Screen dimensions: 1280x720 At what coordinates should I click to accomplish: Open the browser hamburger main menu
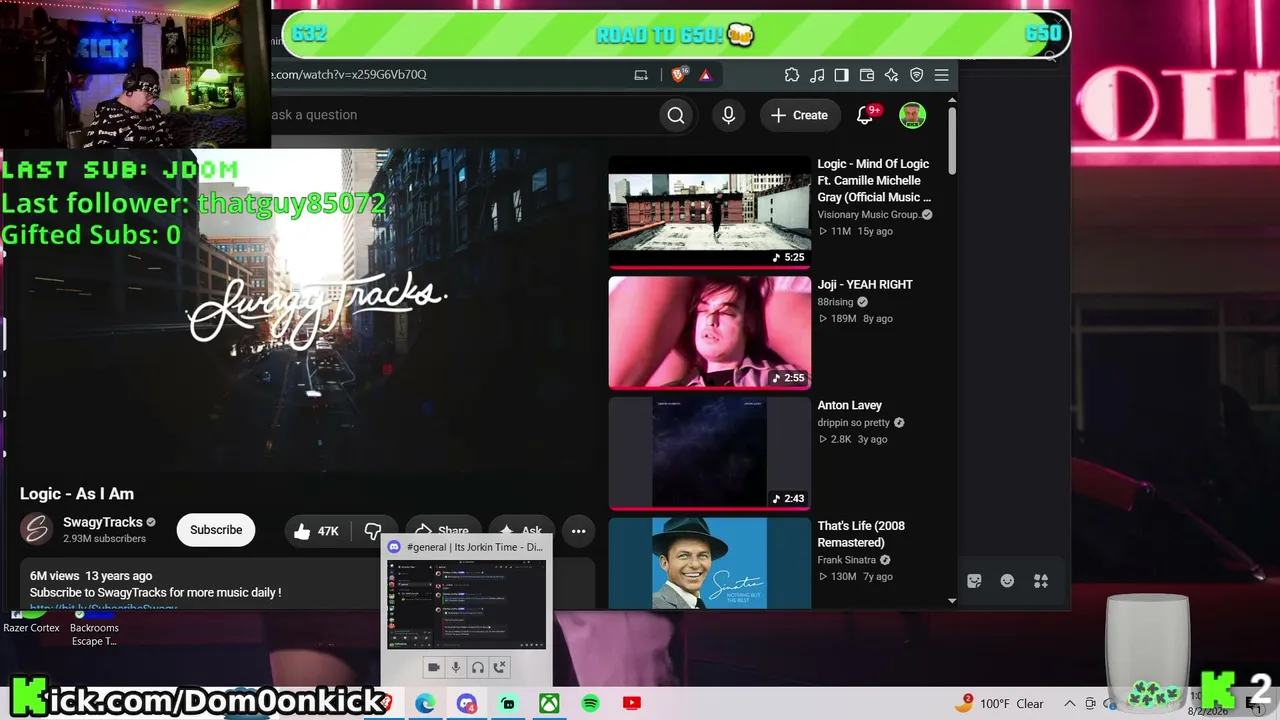[x=941, y=75]
